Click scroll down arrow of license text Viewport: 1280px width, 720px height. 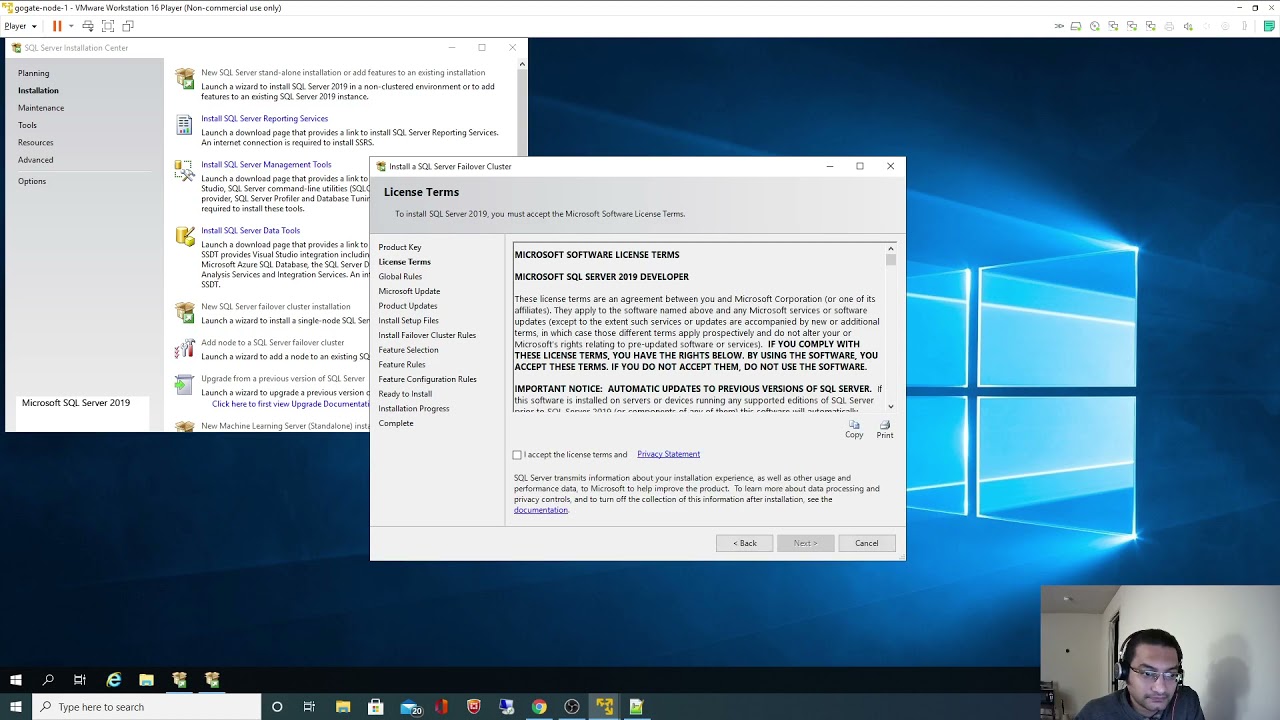(x=890, y=406)
